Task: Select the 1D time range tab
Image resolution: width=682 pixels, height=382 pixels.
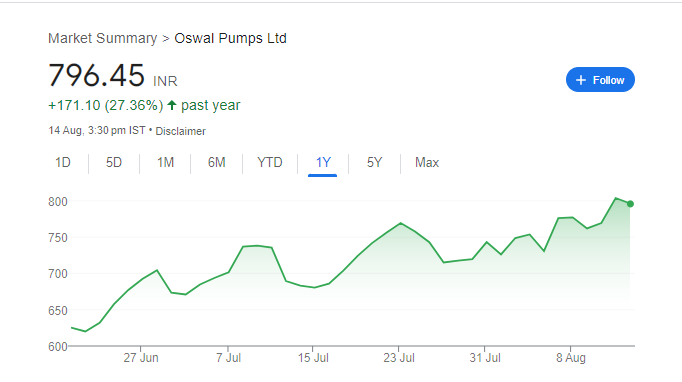Action: click(63, 162)
